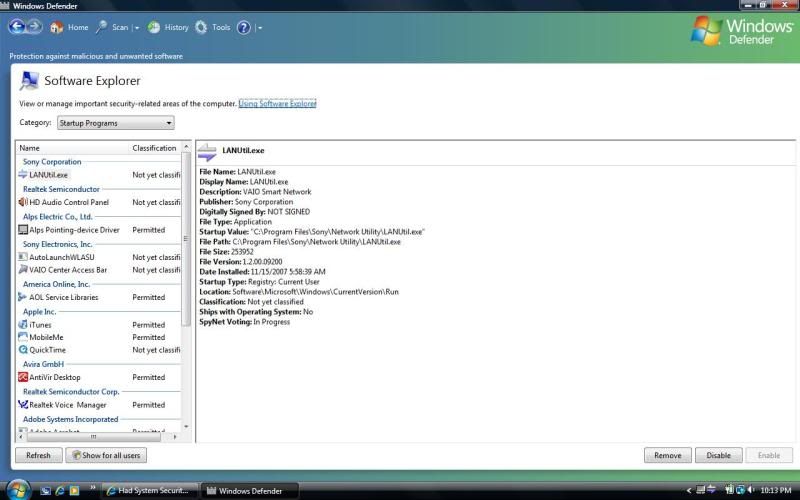Select the iTunes startup entry

coord(41,325)
